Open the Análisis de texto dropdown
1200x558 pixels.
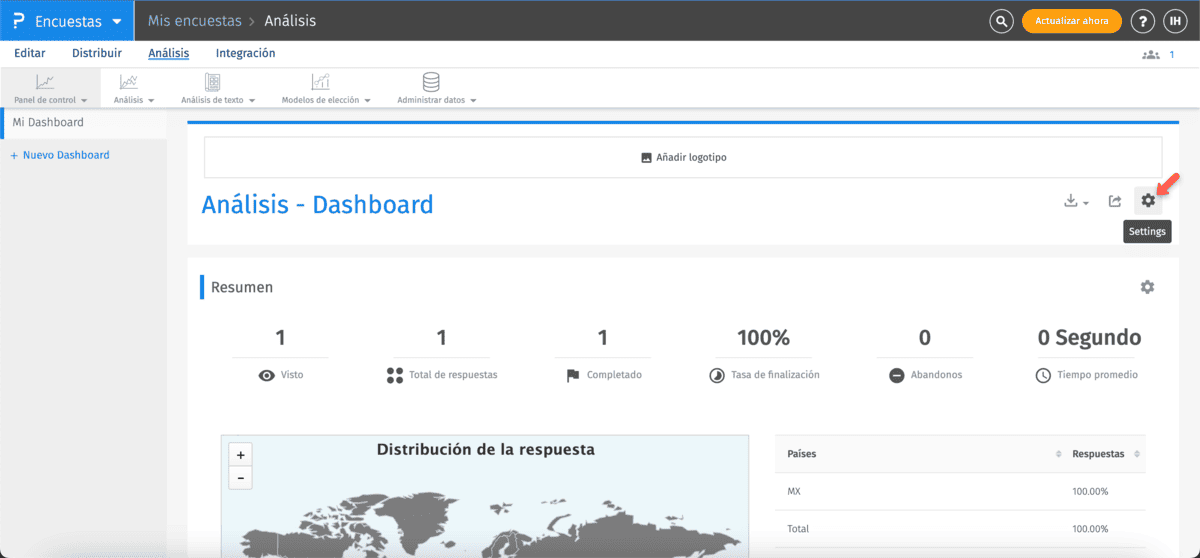click(x=218, y=88)
